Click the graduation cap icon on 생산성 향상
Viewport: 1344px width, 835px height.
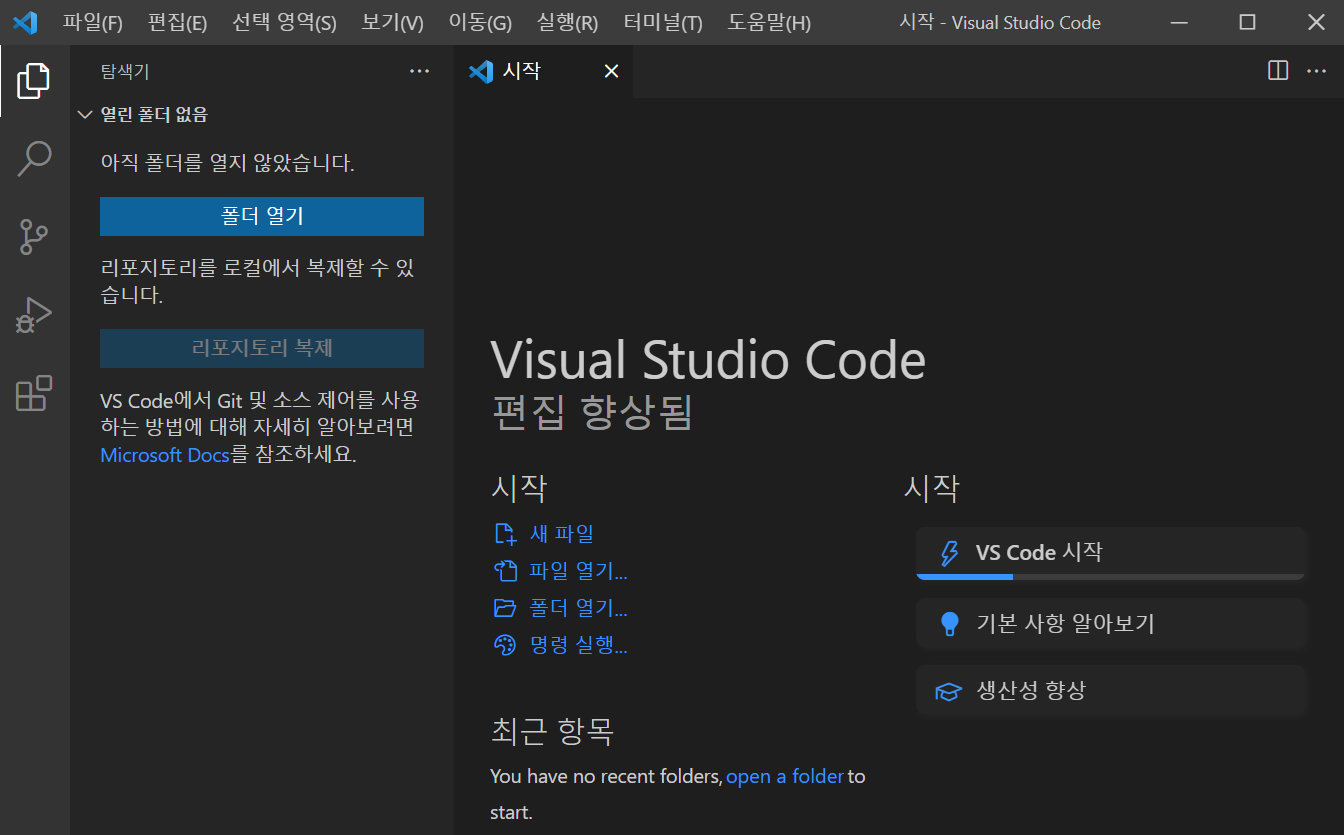click(948, 691)
